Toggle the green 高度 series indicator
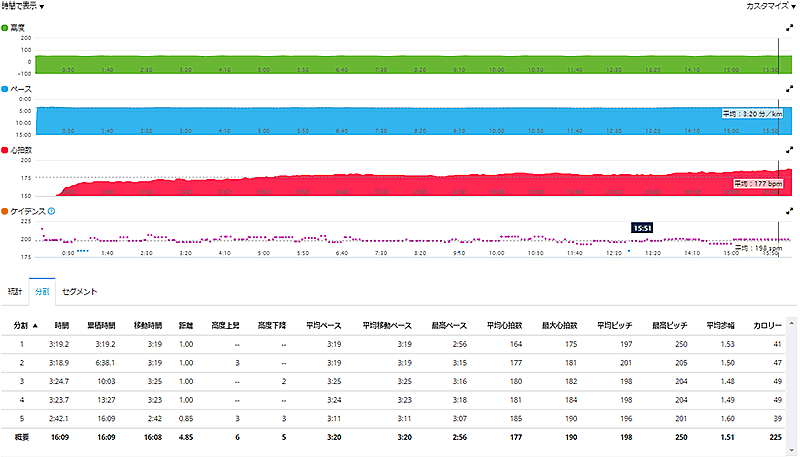 [x=5, y=29]
